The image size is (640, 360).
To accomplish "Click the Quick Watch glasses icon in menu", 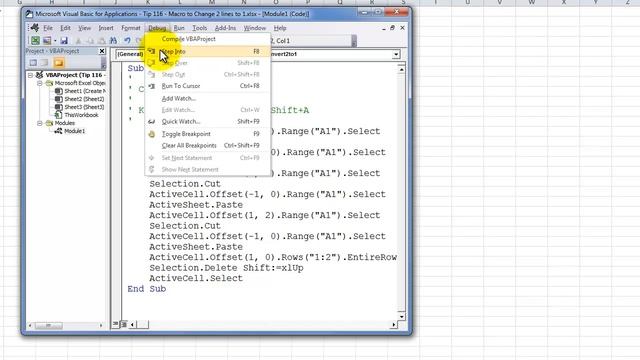I will pyautogui.click(x=151, y=122).
